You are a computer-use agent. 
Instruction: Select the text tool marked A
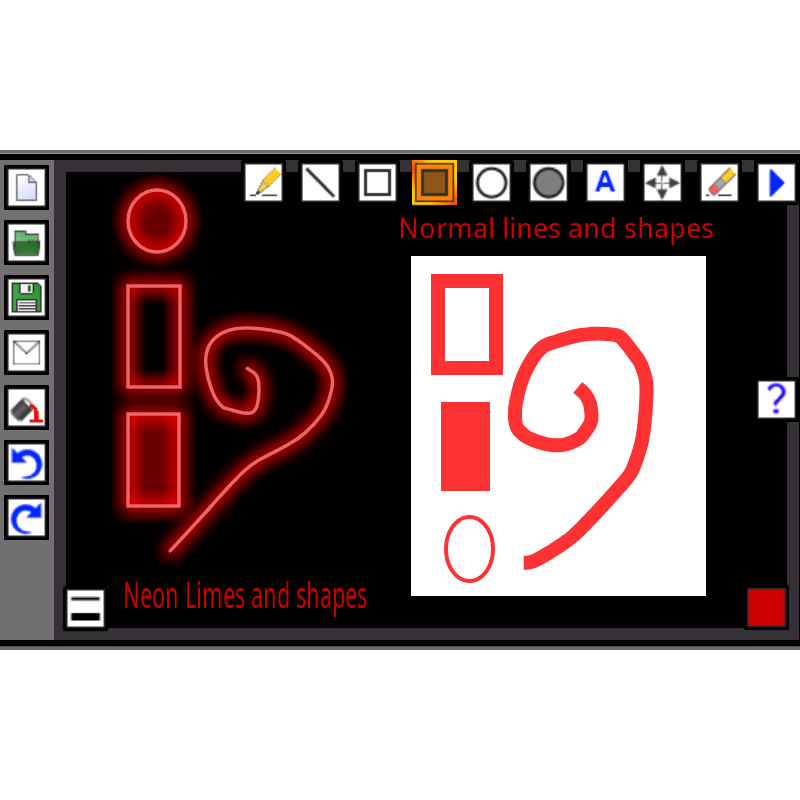coord(605,182)
